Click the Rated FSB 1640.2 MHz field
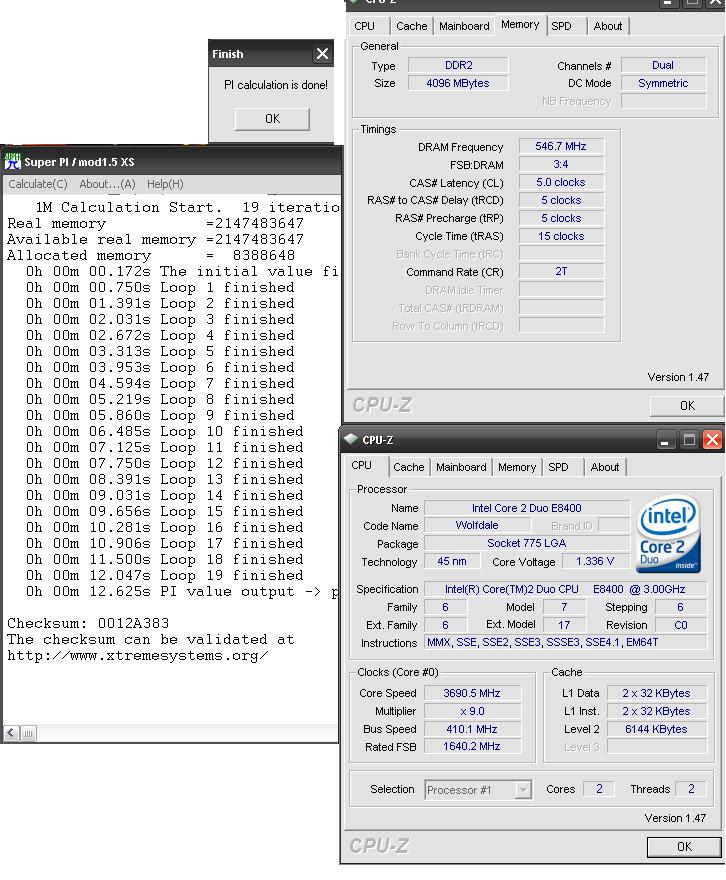The width and height of the screenshot is (726, 880). pos(472,746)
